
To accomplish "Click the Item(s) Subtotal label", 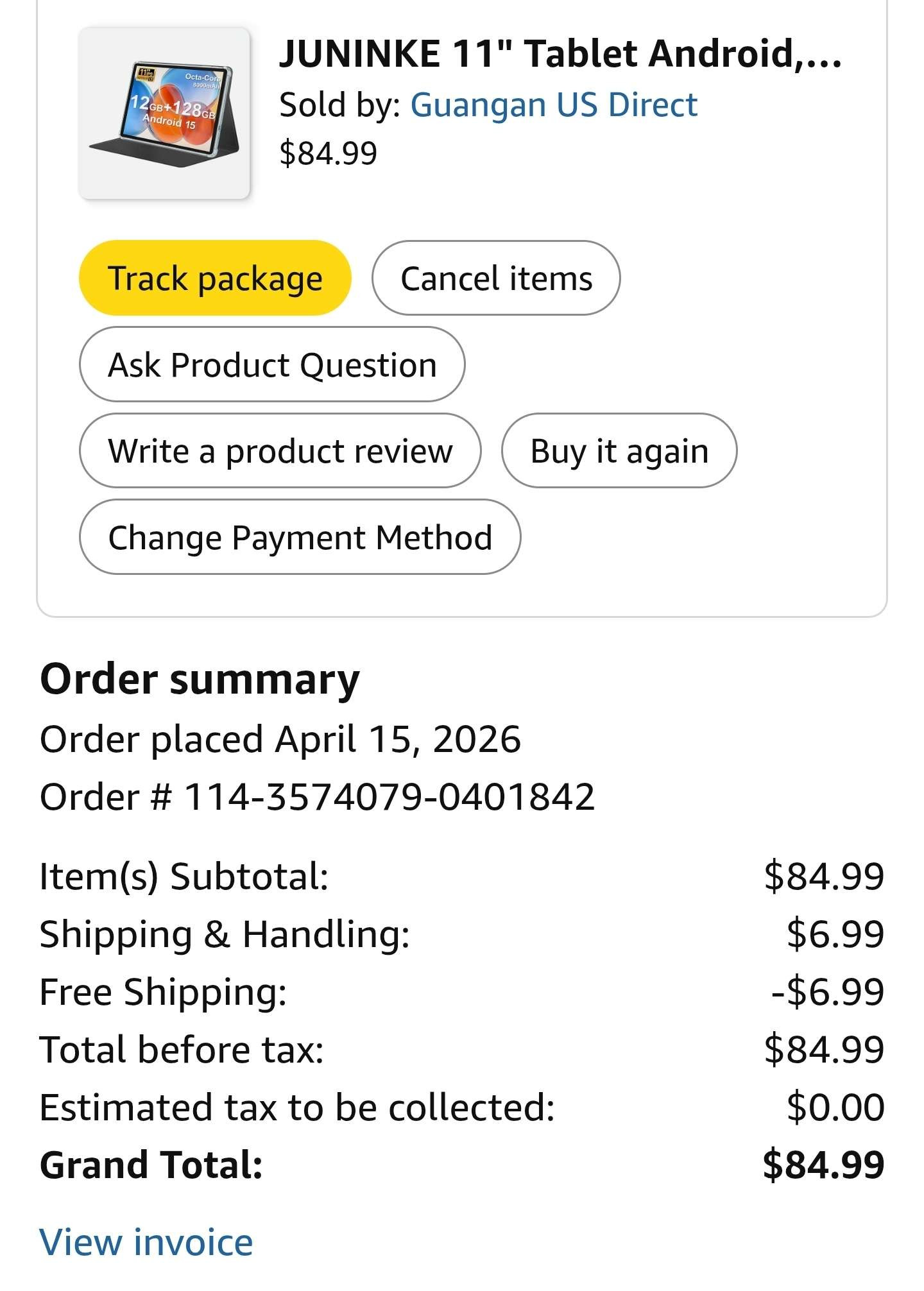I will coord(184,876).
